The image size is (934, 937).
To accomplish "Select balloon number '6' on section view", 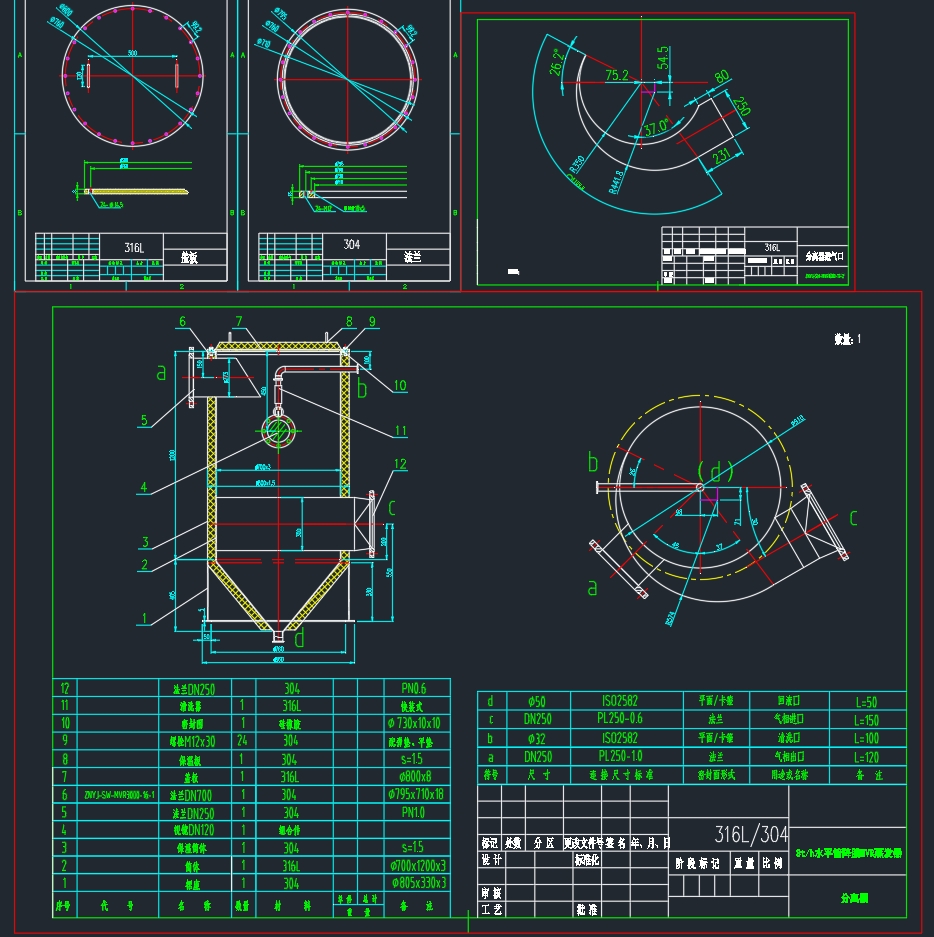I will coord(183,321).
